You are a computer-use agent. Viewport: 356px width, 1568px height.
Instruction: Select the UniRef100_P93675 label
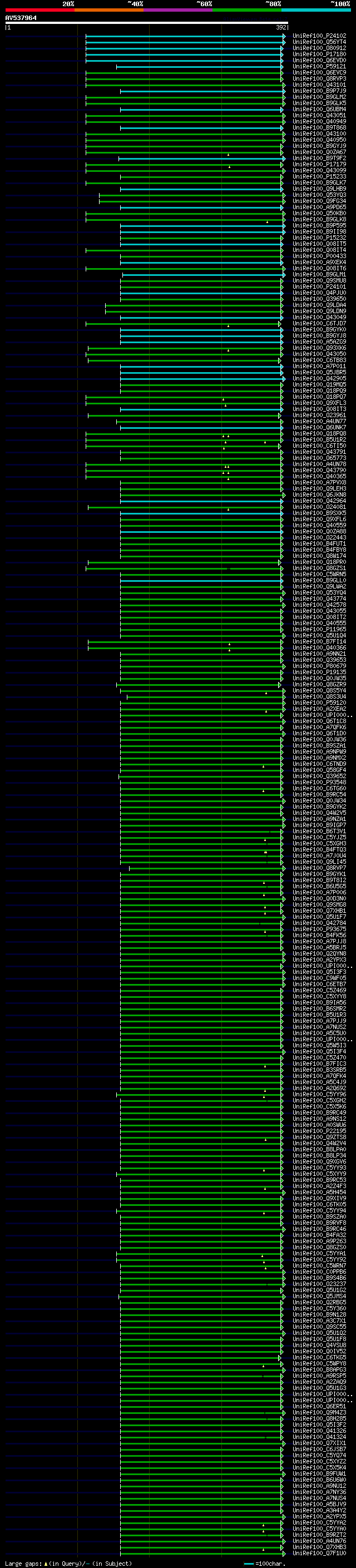[x=319, y=929]
